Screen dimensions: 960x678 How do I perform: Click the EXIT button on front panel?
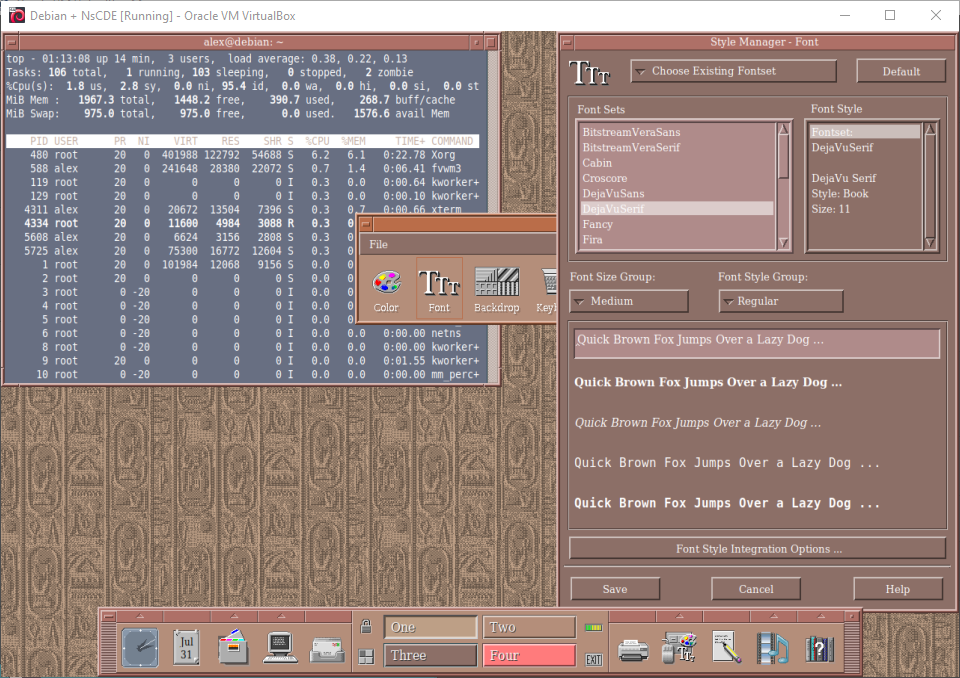(594, 659)
